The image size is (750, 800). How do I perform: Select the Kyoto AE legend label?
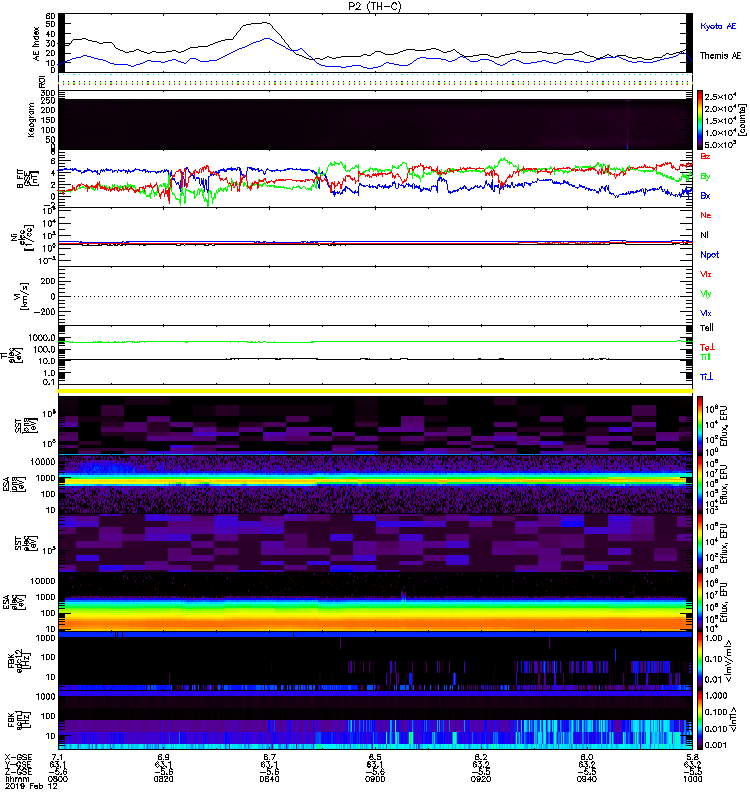click(718, 26)
